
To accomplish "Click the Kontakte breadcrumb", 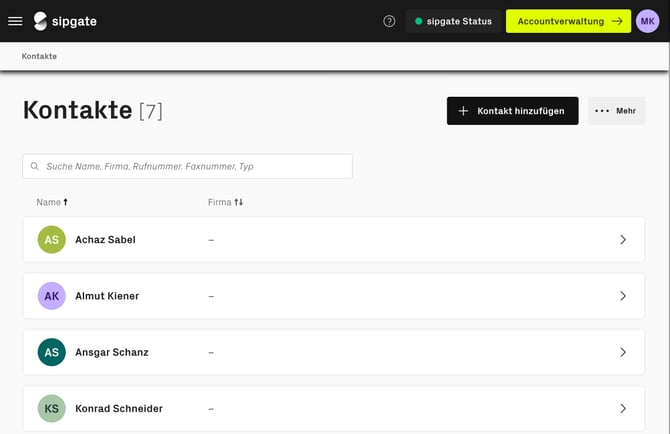I will point(39,56).
